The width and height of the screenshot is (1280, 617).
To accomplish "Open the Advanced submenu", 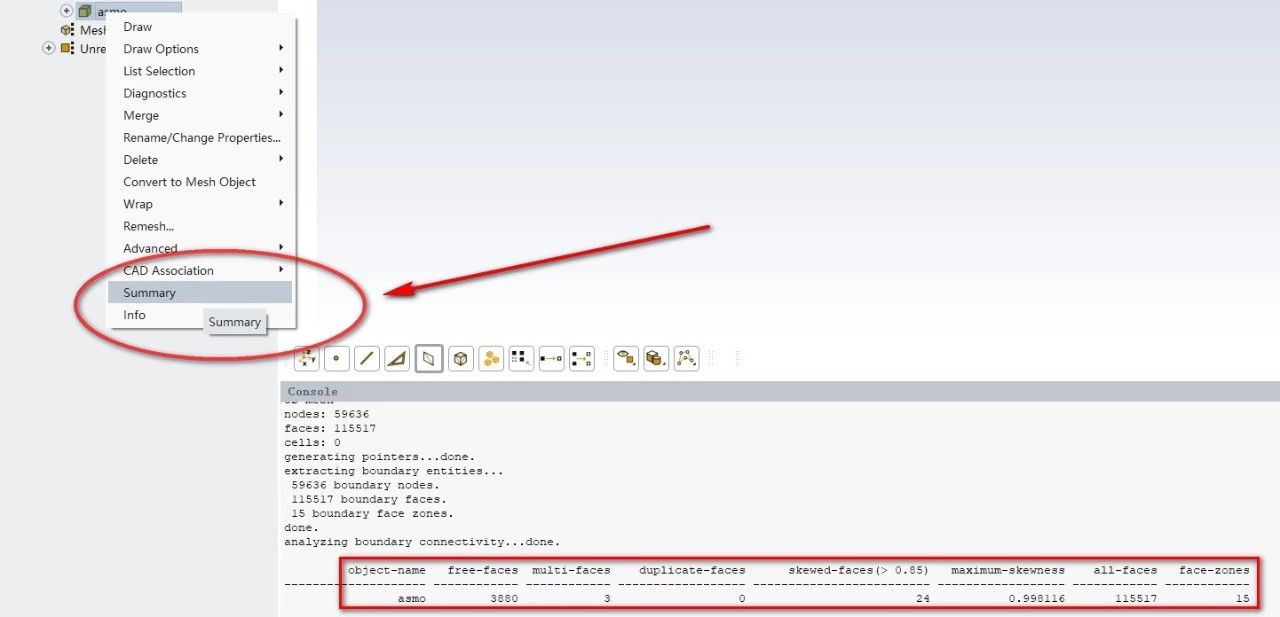I will tap(202, 248).
